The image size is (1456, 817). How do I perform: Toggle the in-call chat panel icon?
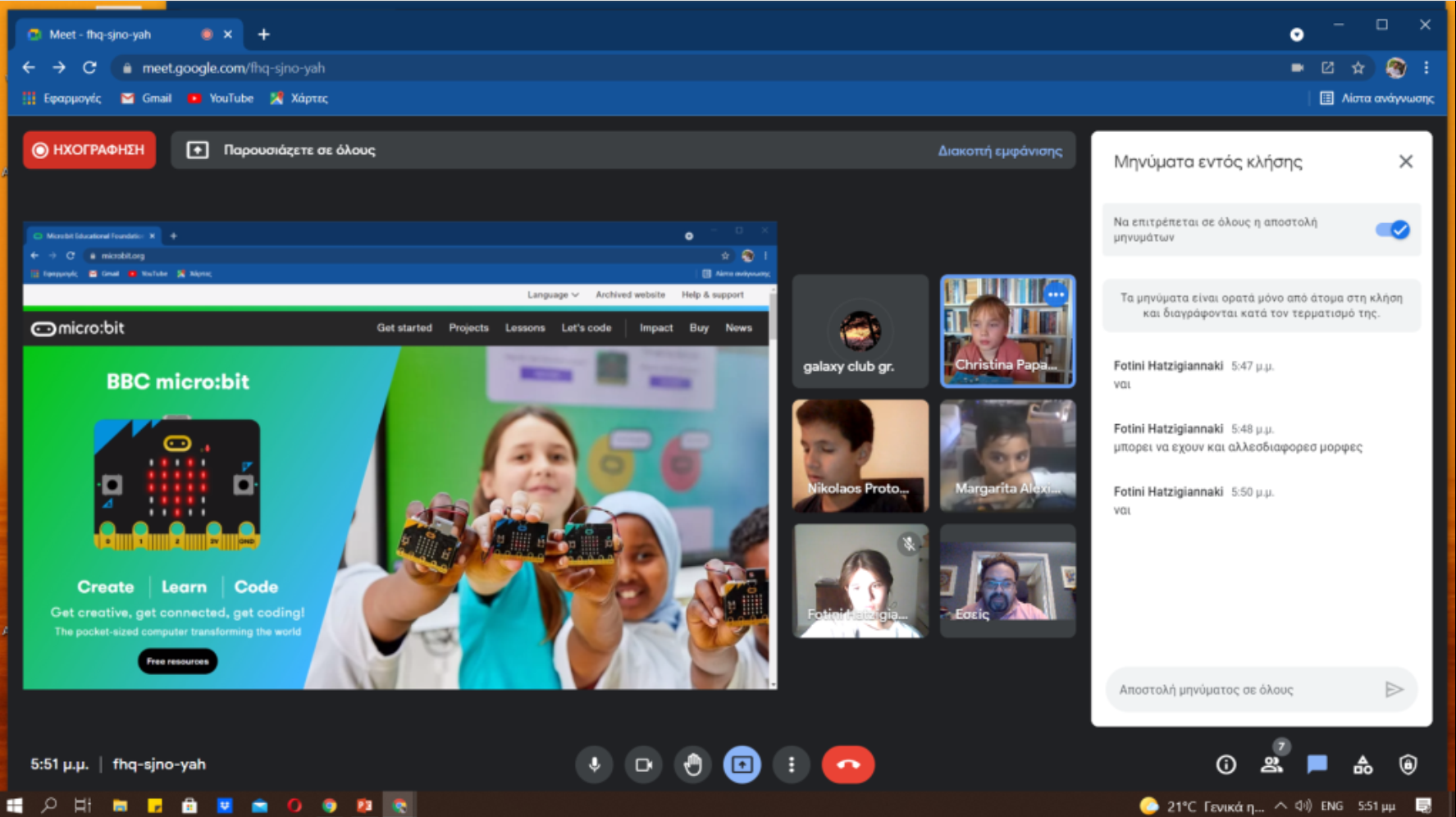1317,765
